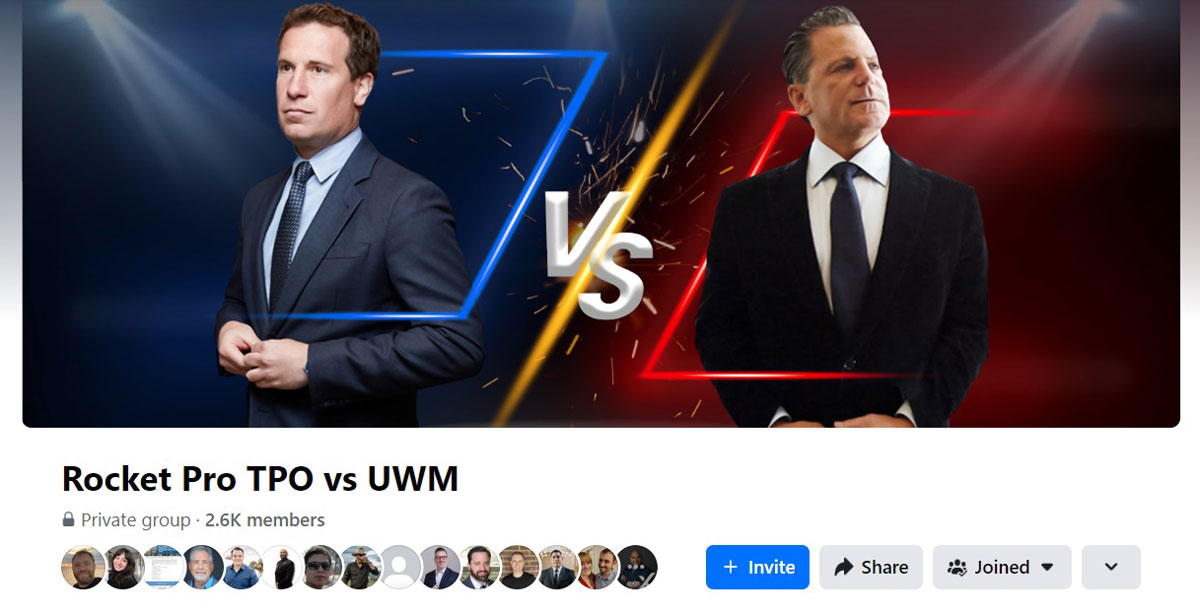Select the default gray silhouette member avatar
The image size is (1200, 616).
[400, 567]
